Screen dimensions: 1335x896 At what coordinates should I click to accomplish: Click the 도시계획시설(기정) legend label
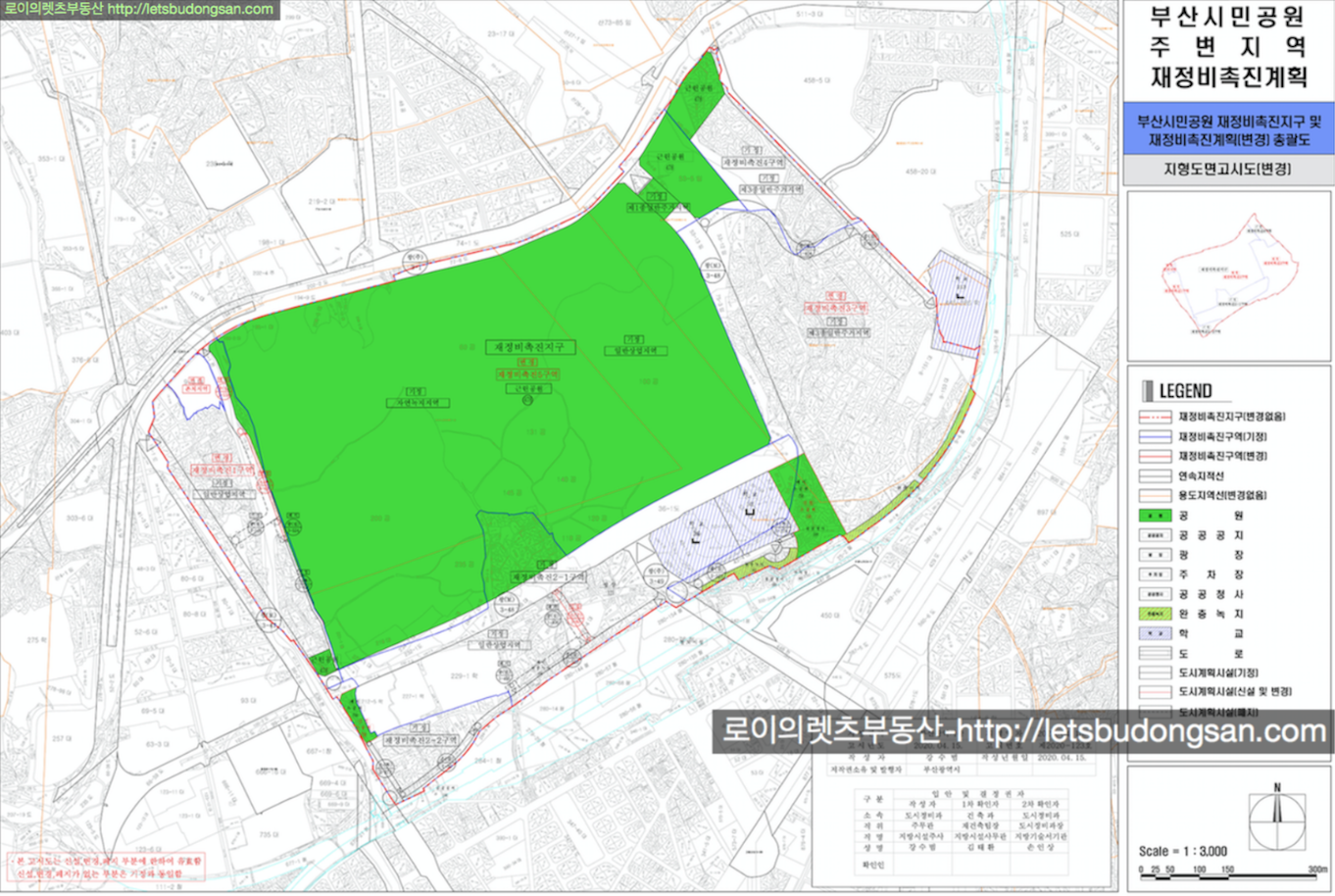pyautogui.click(x=1218, y=672)
